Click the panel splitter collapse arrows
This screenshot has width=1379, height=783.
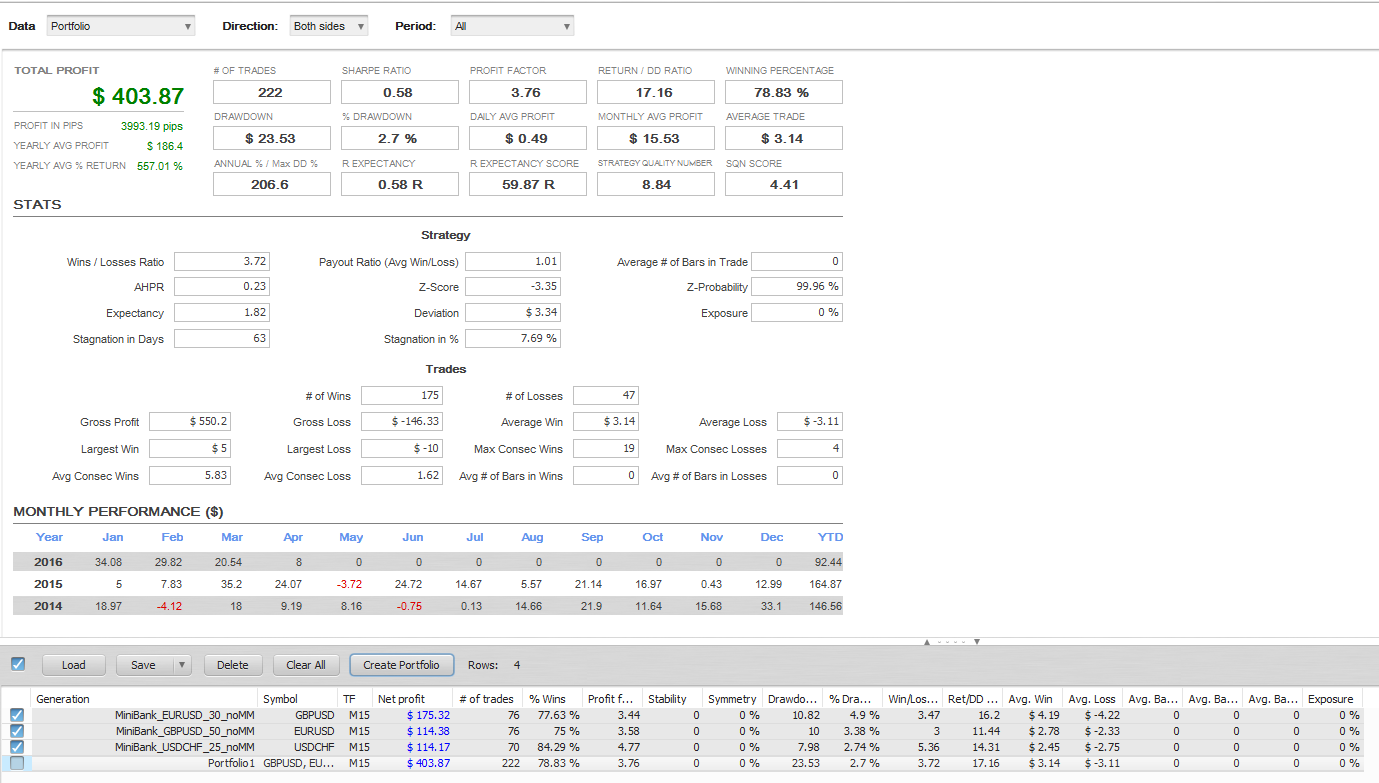(952, 642)
